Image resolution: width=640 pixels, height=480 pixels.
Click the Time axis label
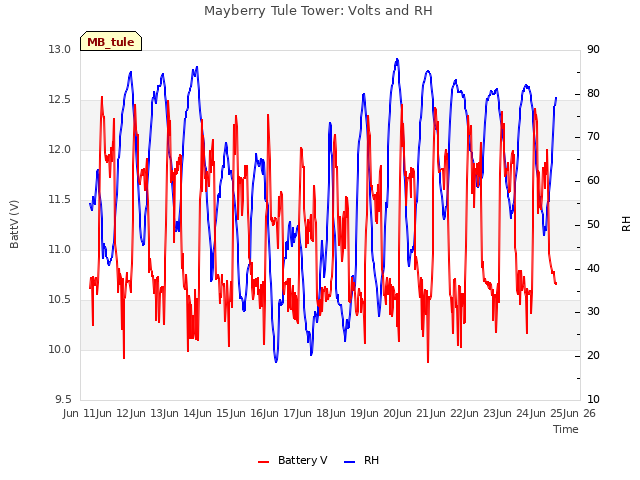[566, 429]
